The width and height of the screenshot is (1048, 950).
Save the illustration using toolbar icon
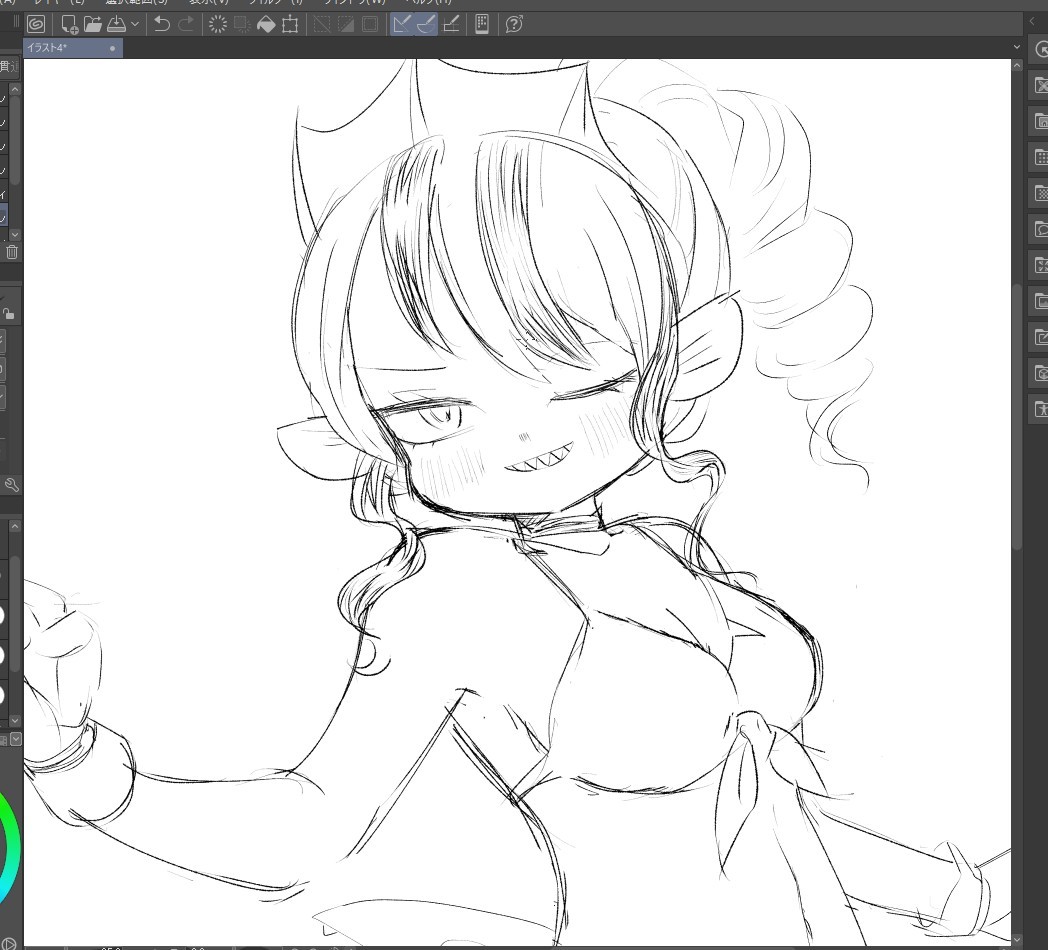(116, 25)
